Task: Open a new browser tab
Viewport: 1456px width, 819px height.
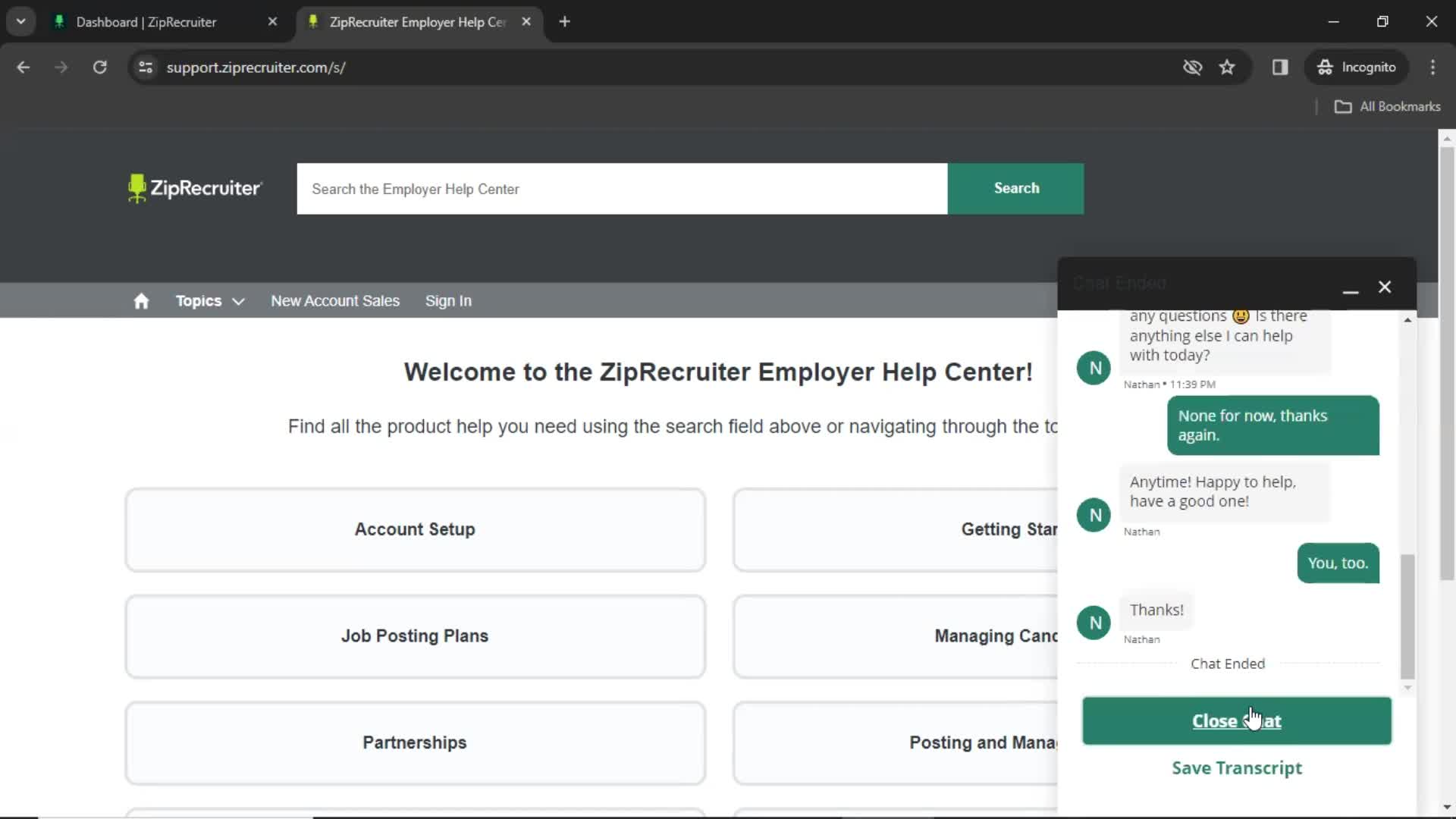Action: [564, 22]
